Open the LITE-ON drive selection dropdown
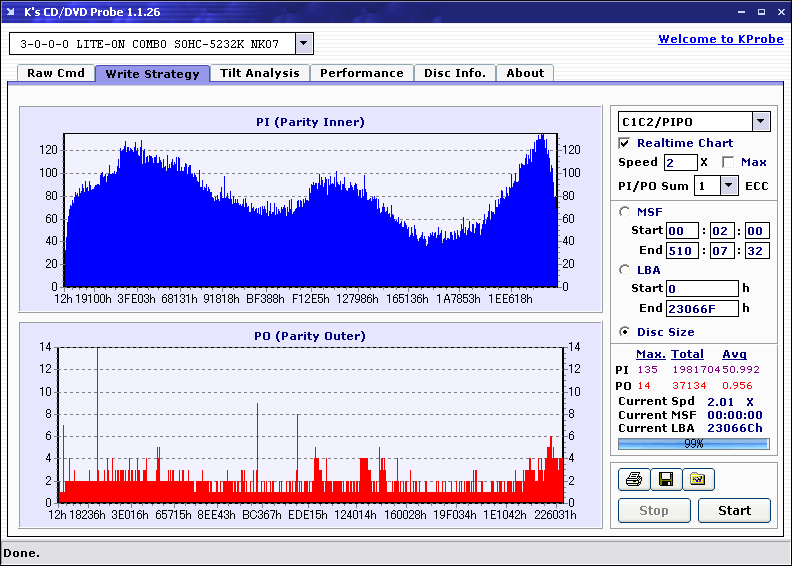This screenshot has height=566, width=792. (304, 44)
